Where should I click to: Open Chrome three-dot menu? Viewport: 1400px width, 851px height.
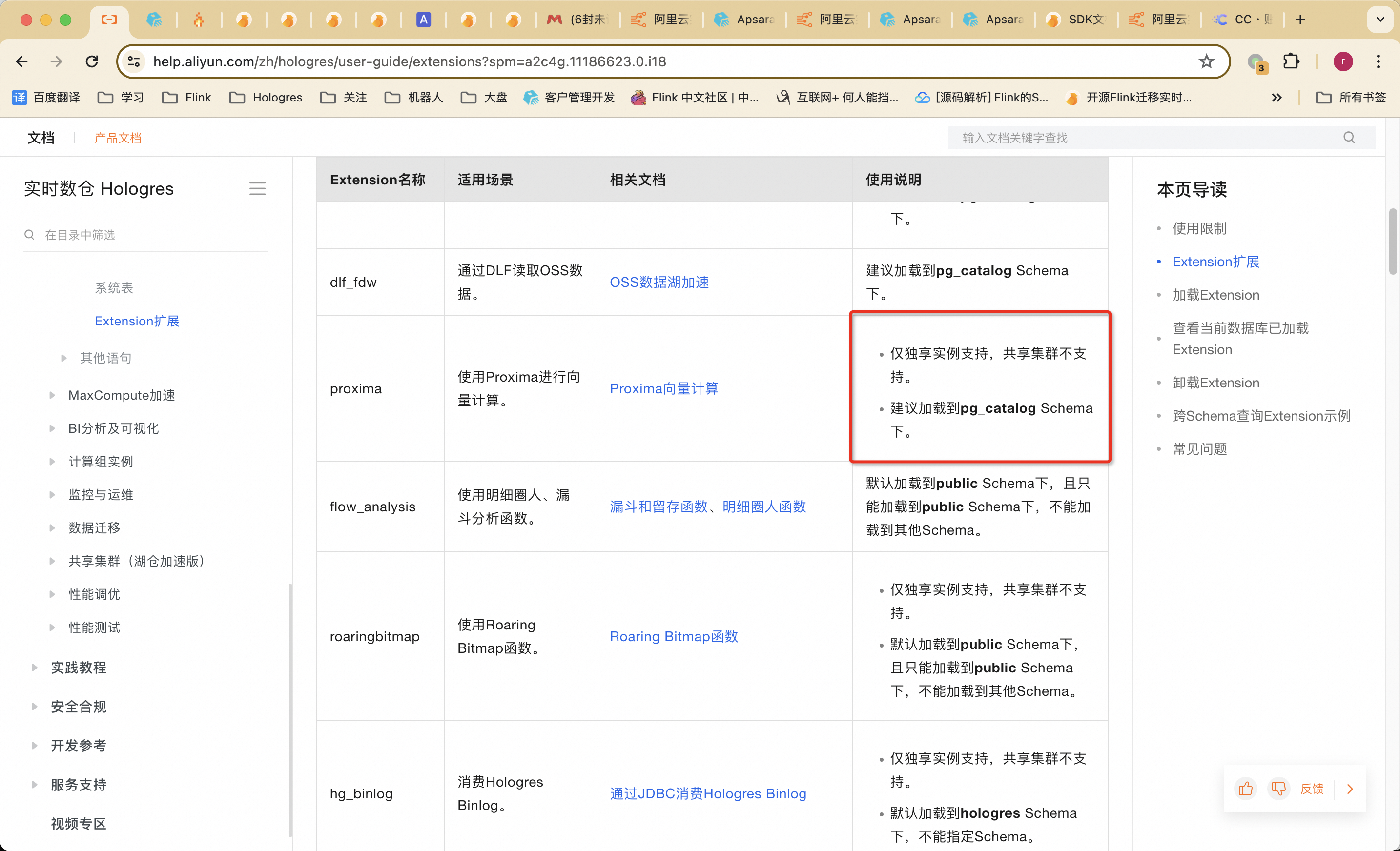tap(1379, 61)
